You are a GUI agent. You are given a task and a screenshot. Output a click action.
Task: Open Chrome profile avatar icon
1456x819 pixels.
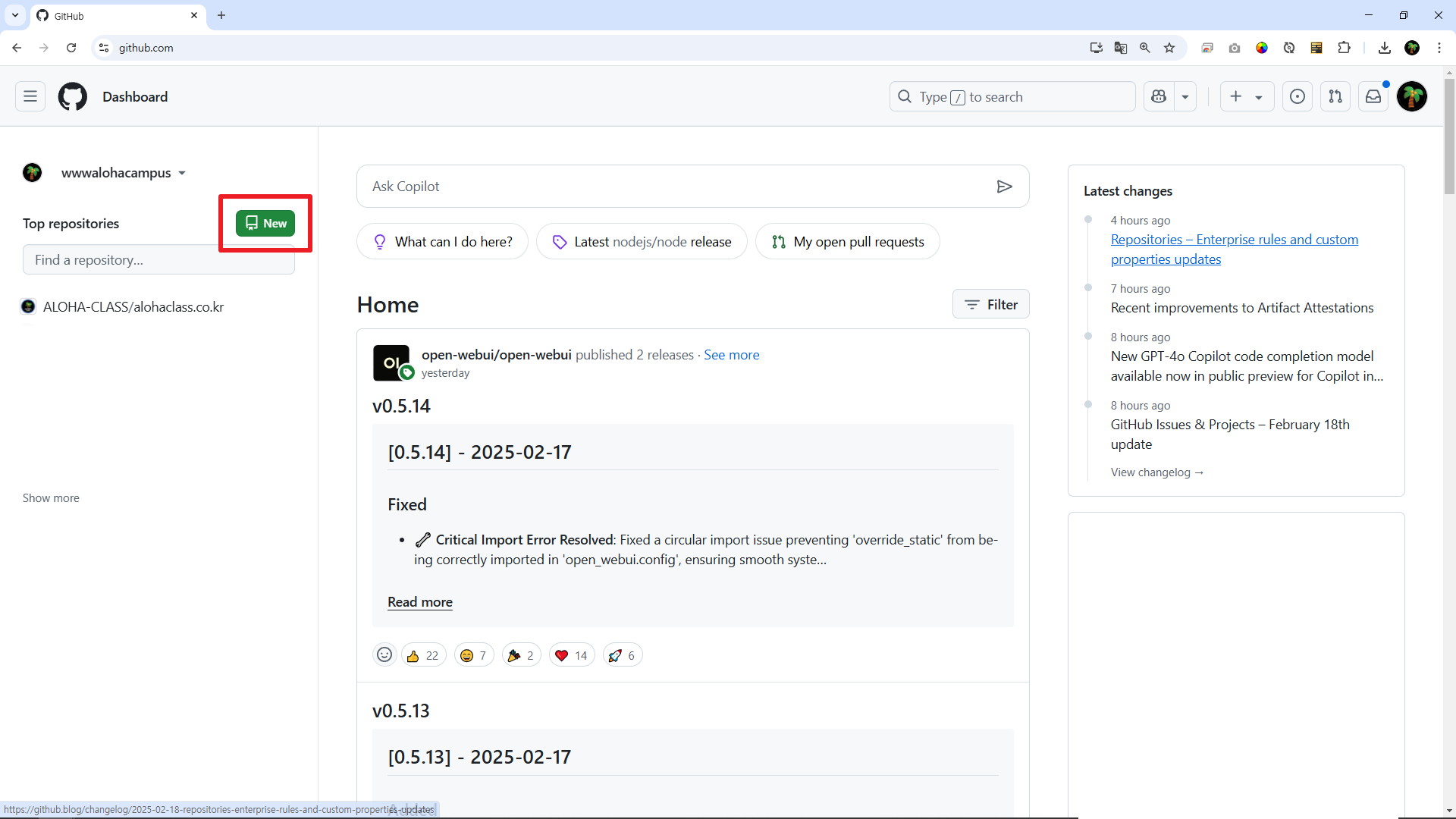pyautogui.click(x=1412, y=48)
